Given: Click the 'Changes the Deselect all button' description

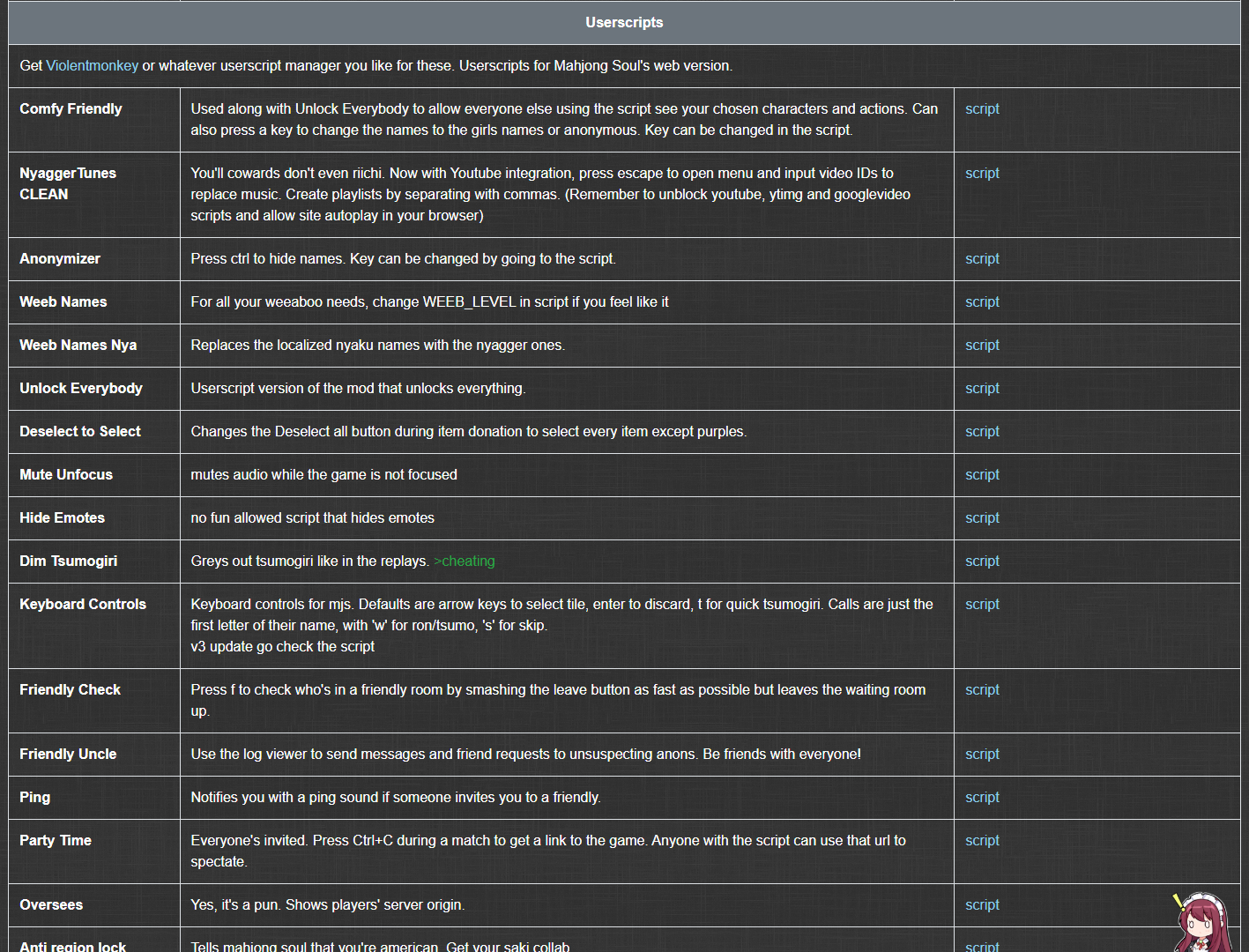Looking at the screenshot, I should [469, 431].
